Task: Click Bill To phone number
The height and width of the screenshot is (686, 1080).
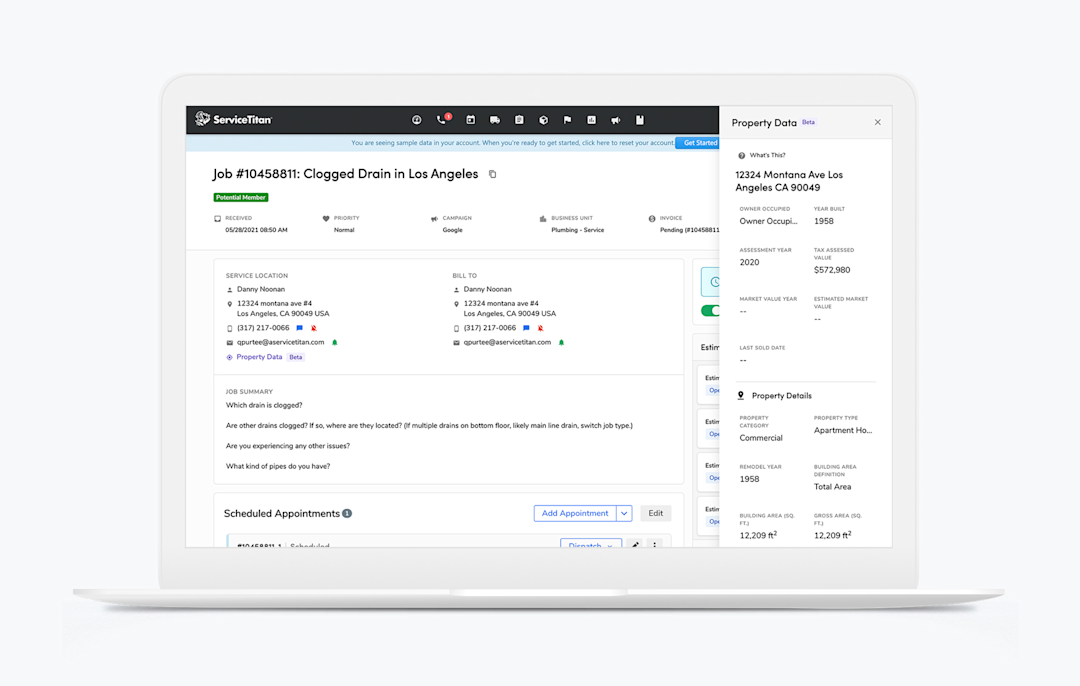Action: coord(490,328)
